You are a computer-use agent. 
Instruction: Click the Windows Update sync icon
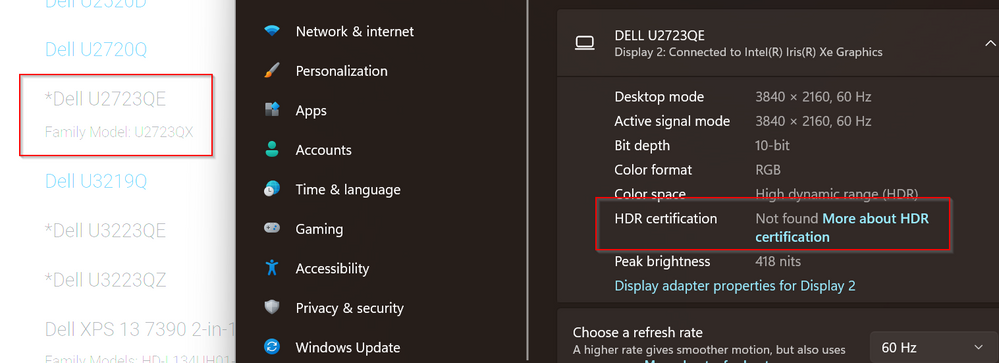(x=272, y=347)
